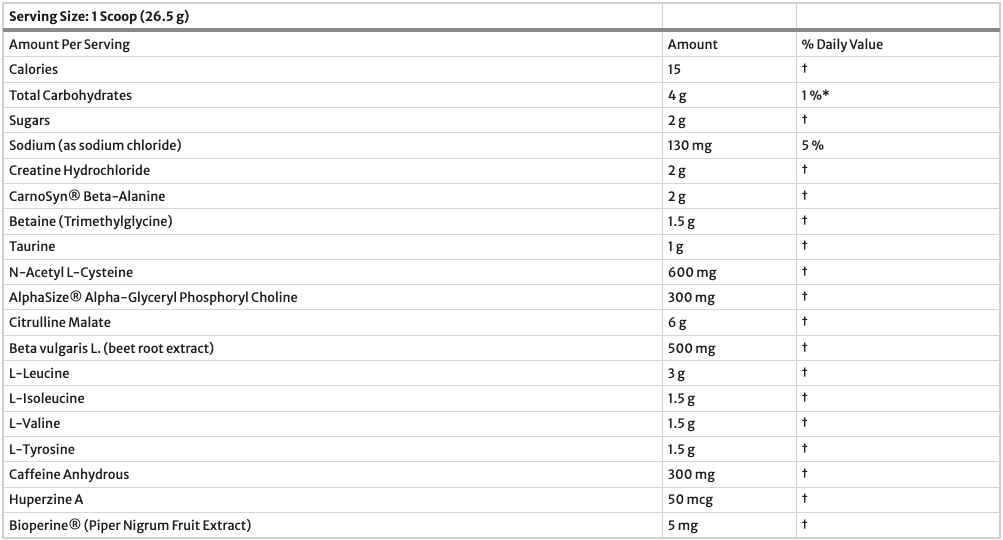Click the Taurine ingredient label
Viewport: 1003px width, 540px height.
(32, 246)
